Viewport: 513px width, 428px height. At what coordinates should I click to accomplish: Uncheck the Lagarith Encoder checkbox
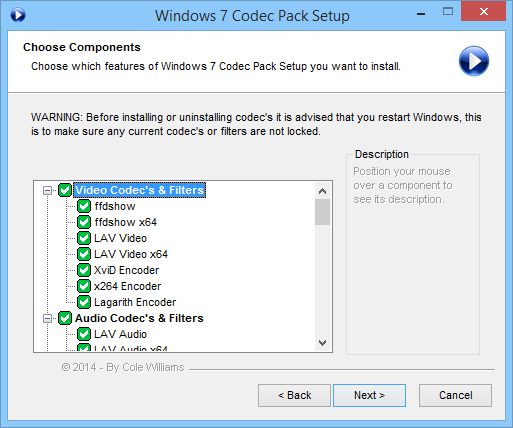(84, 302)
